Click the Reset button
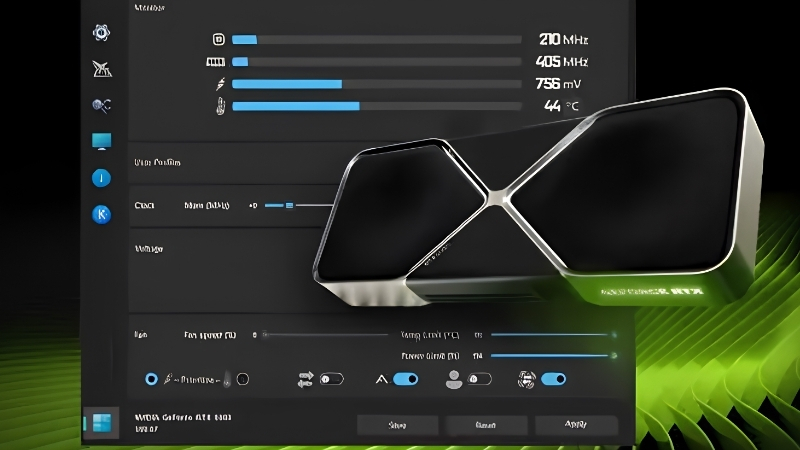The image size is (800, 450). tap(486, 424)
